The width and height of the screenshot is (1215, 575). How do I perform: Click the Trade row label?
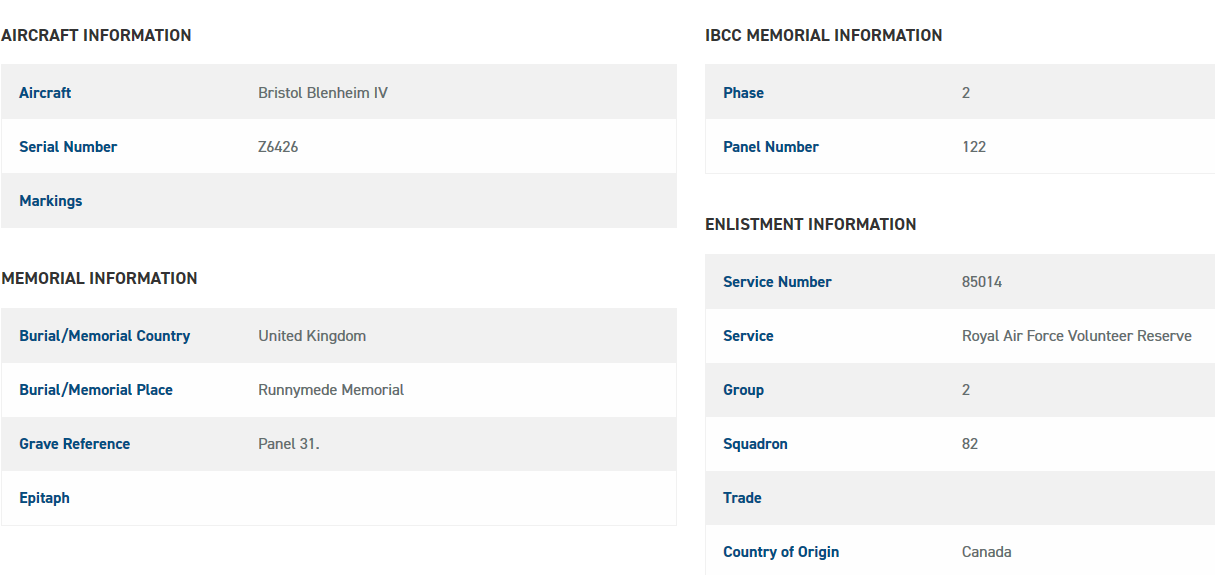[742, 498]
